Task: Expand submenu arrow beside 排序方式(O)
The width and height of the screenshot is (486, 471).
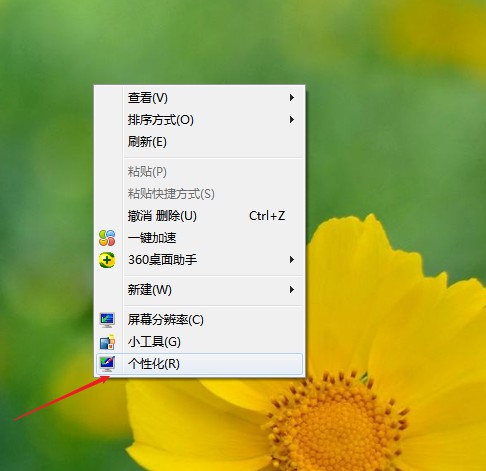Action: pos(292,120)
